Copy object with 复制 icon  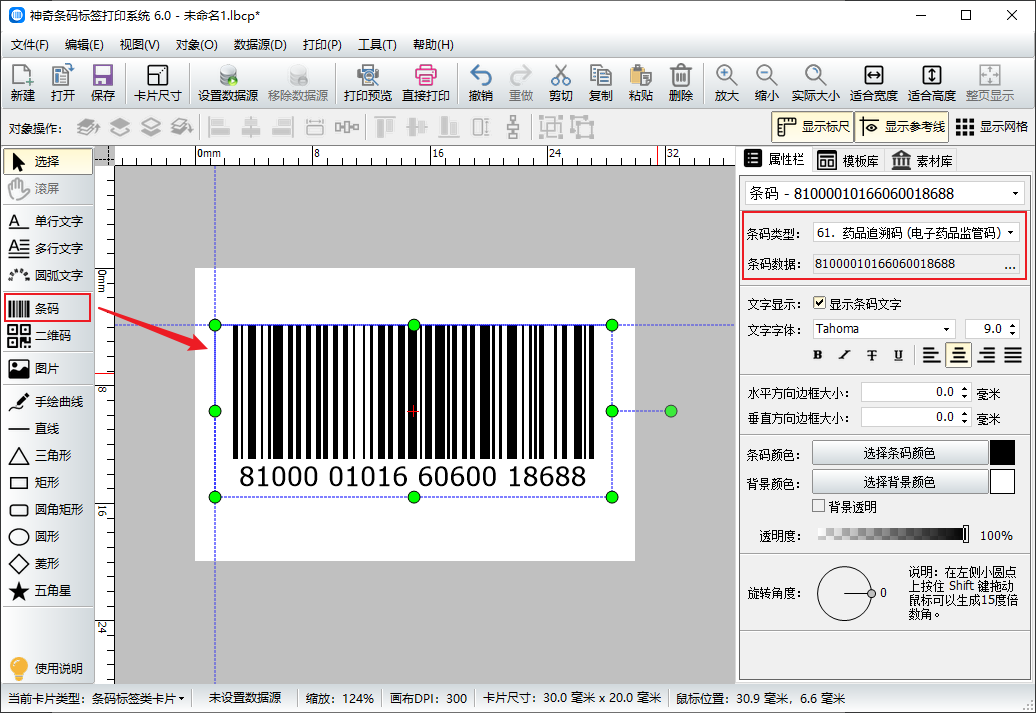(601, 83)
